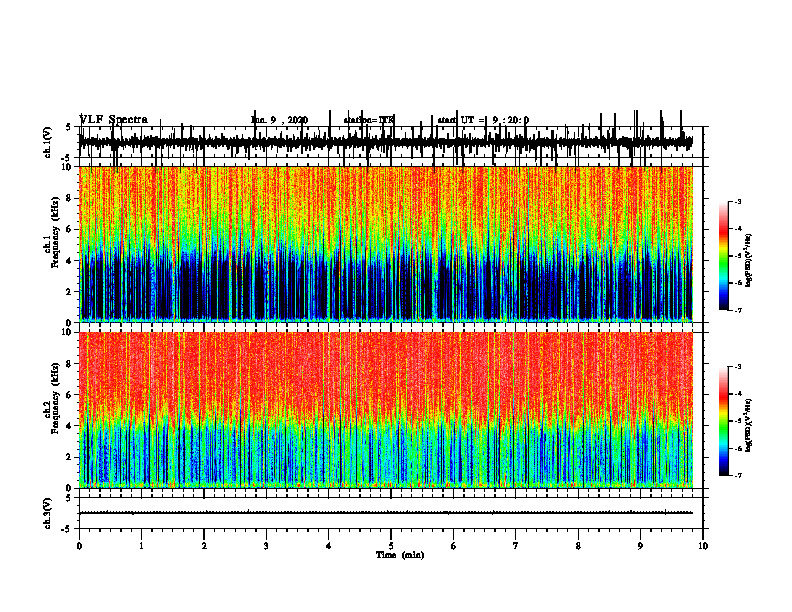
Task: Click the '9' tick on time axis
Action: tap(640, 546)
